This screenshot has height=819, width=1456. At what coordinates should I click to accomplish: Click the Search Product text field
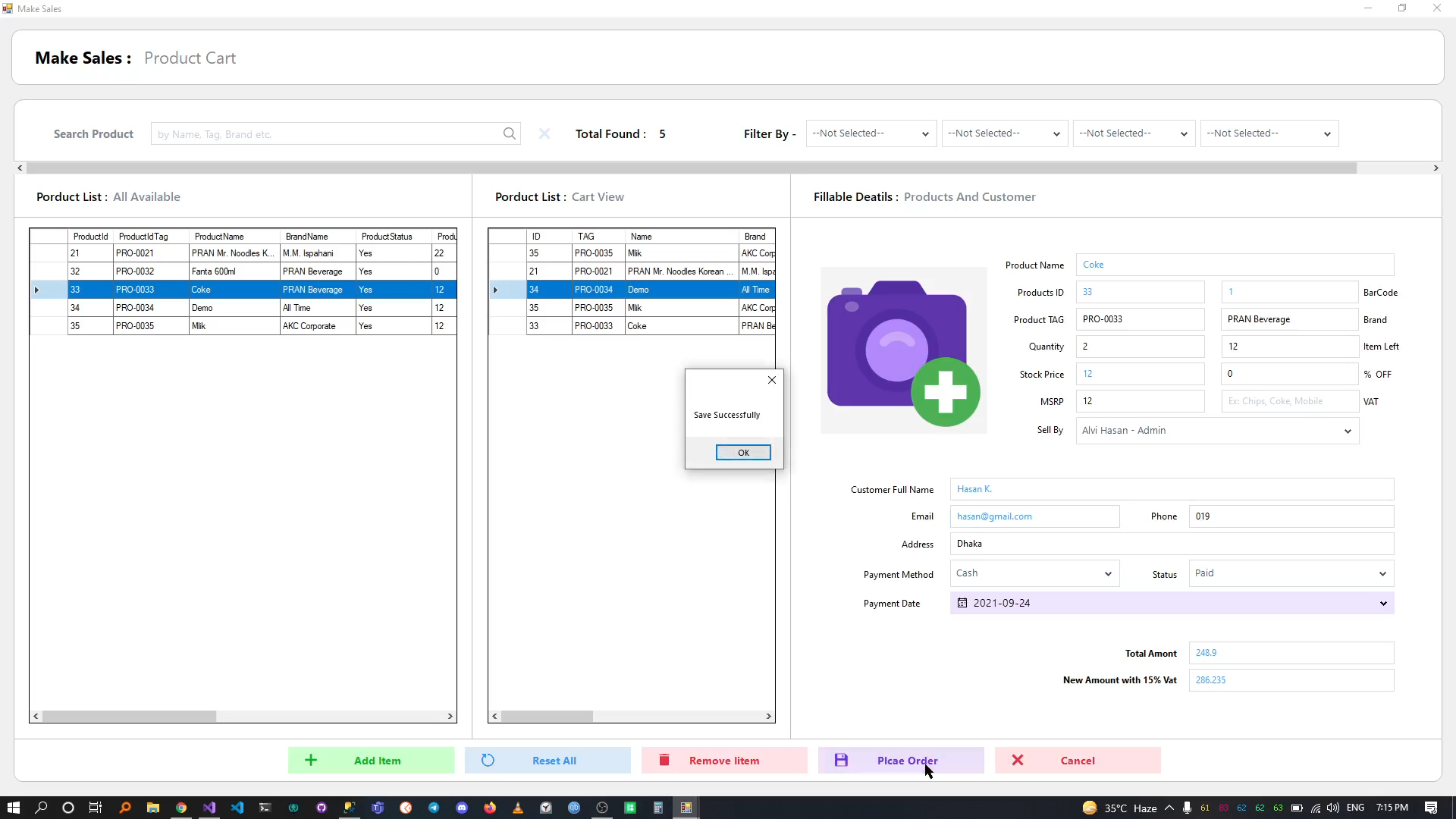(x=326, y=134)
